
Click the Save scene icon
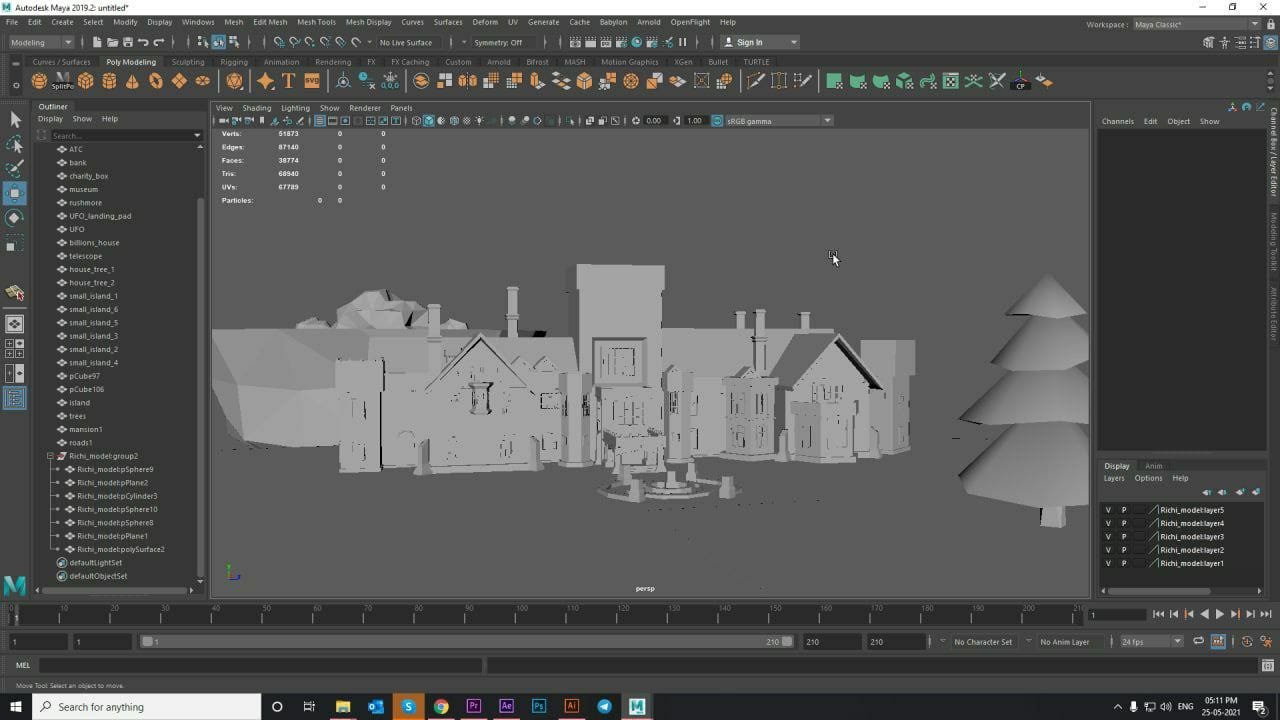tap(127, 42)
